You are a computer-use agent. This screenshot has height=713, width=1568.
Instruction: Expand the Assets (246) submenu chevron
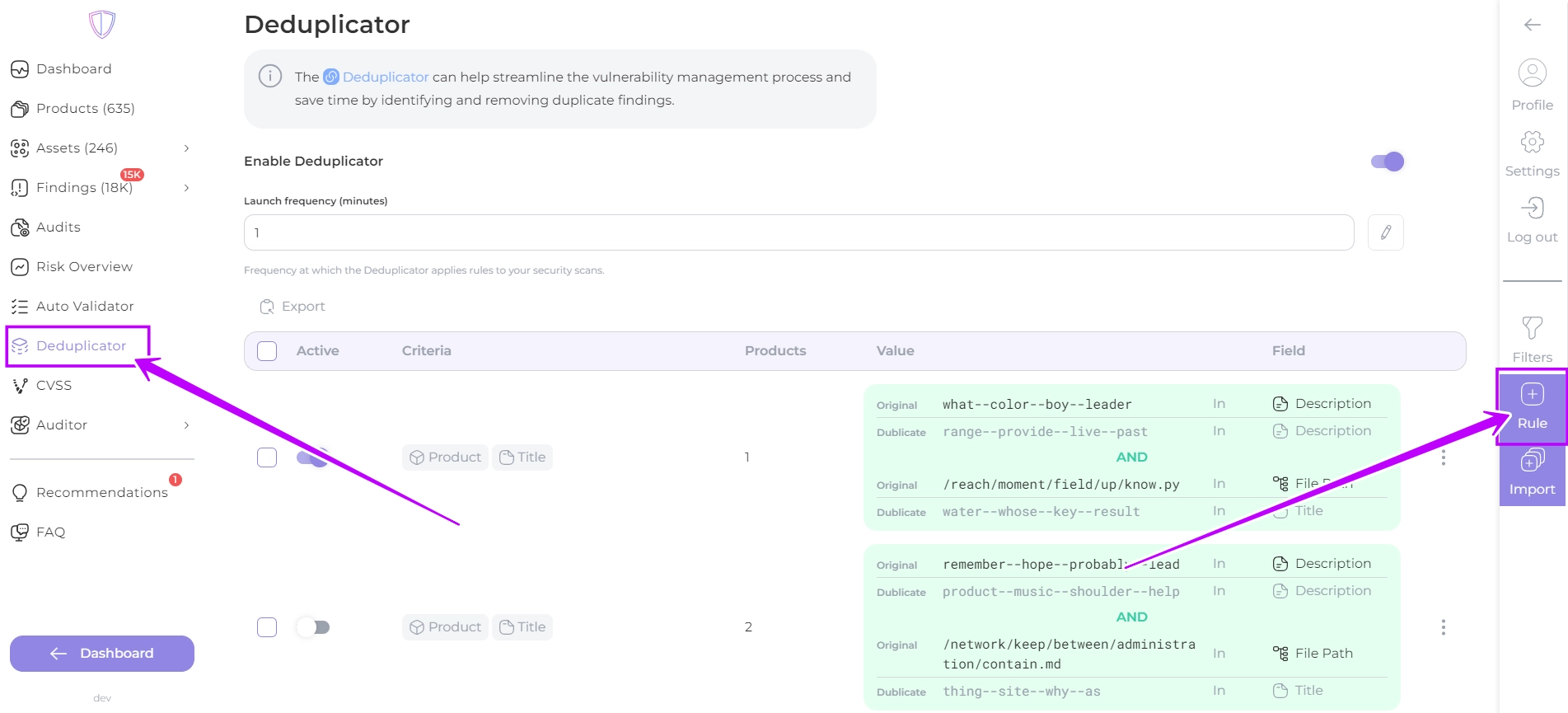coord(186,148)
